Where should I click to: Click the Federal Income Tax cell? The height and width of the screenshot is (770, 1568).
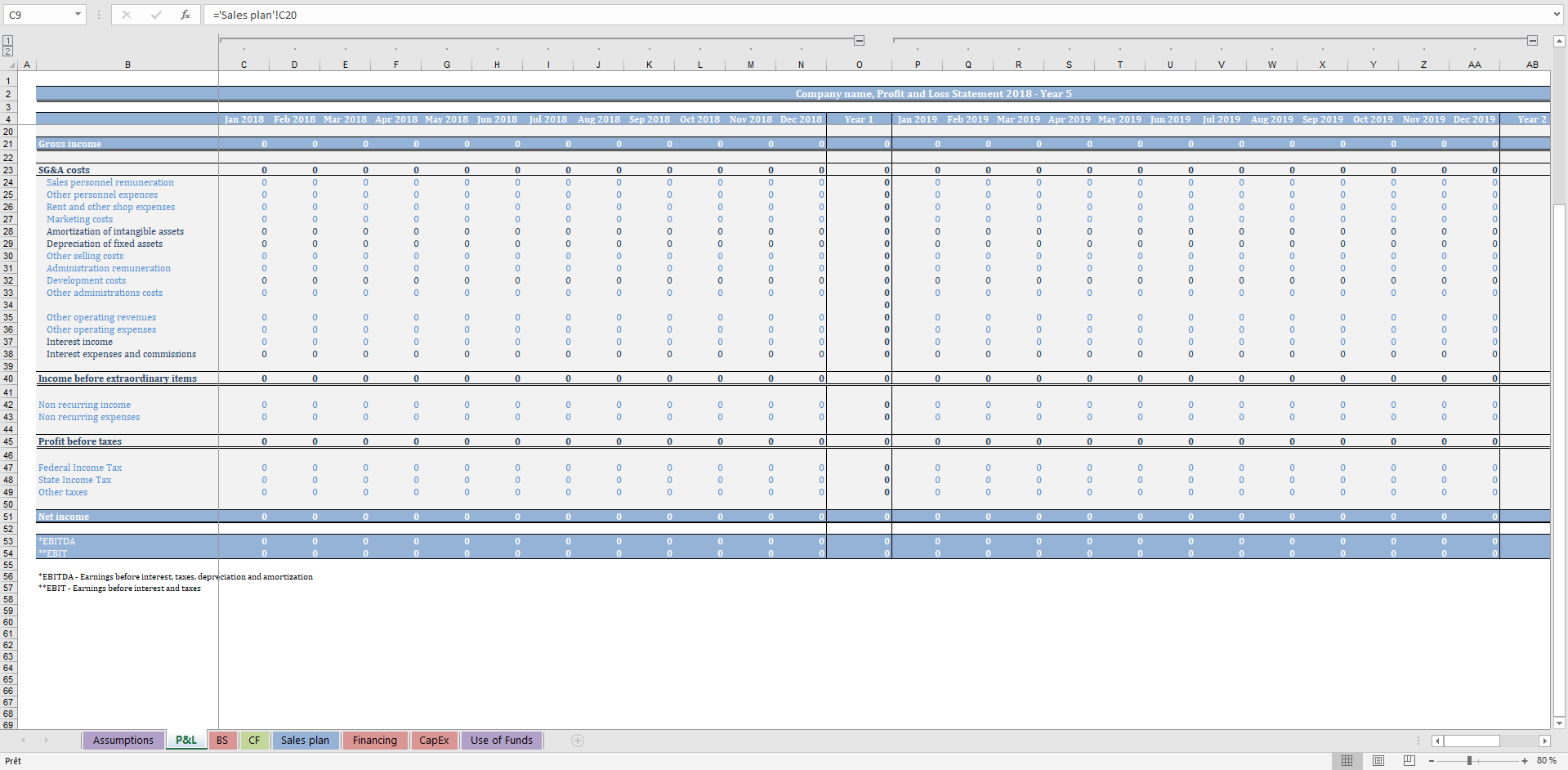(x=127, y=468)
